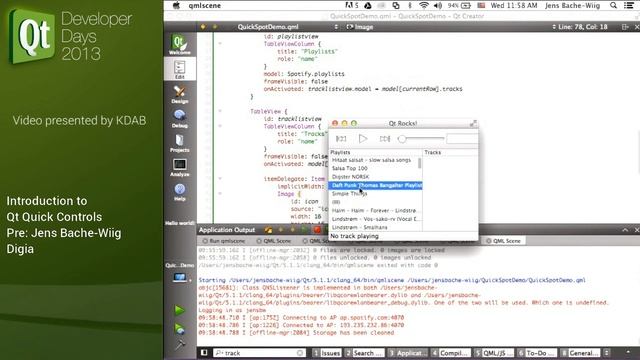640x360 pixels.
Task: Click the Go Forward arrow in editor toolbar
Action: (x=215, y=27)
